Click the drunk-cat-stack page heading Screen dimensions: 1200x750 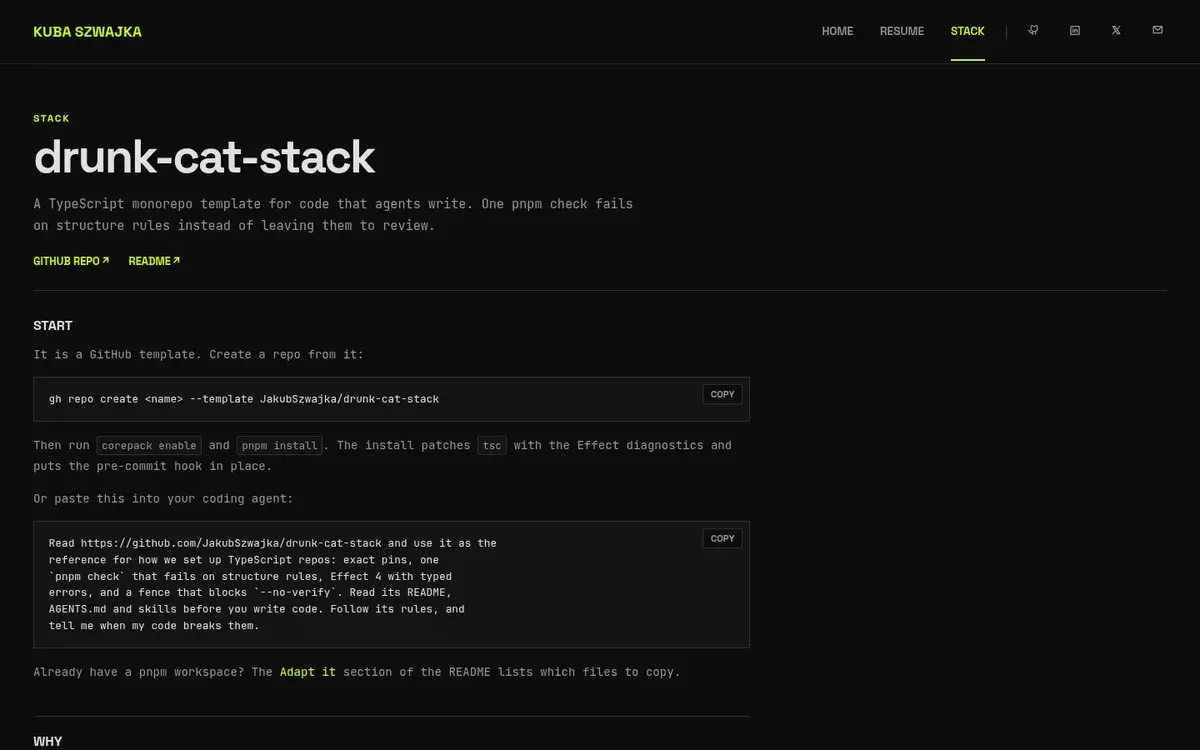click(x=204, y=157)
